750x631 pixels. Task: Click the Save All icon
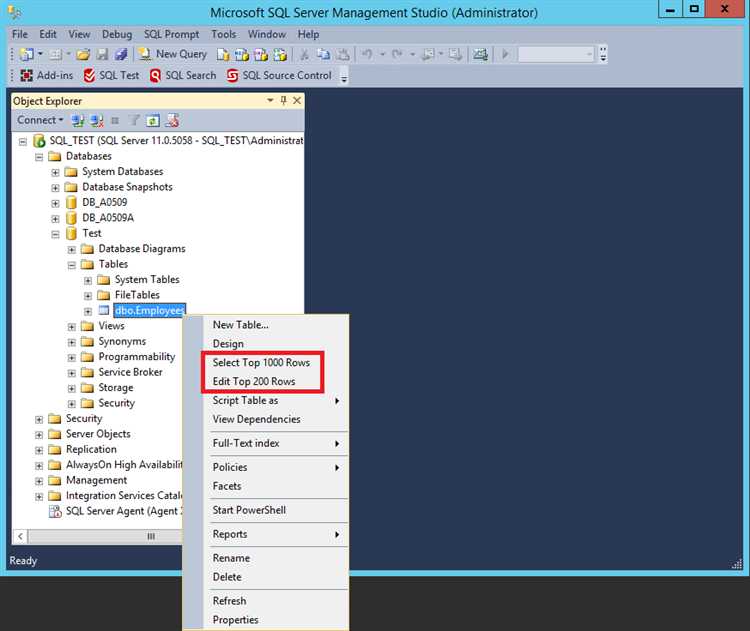121,55
